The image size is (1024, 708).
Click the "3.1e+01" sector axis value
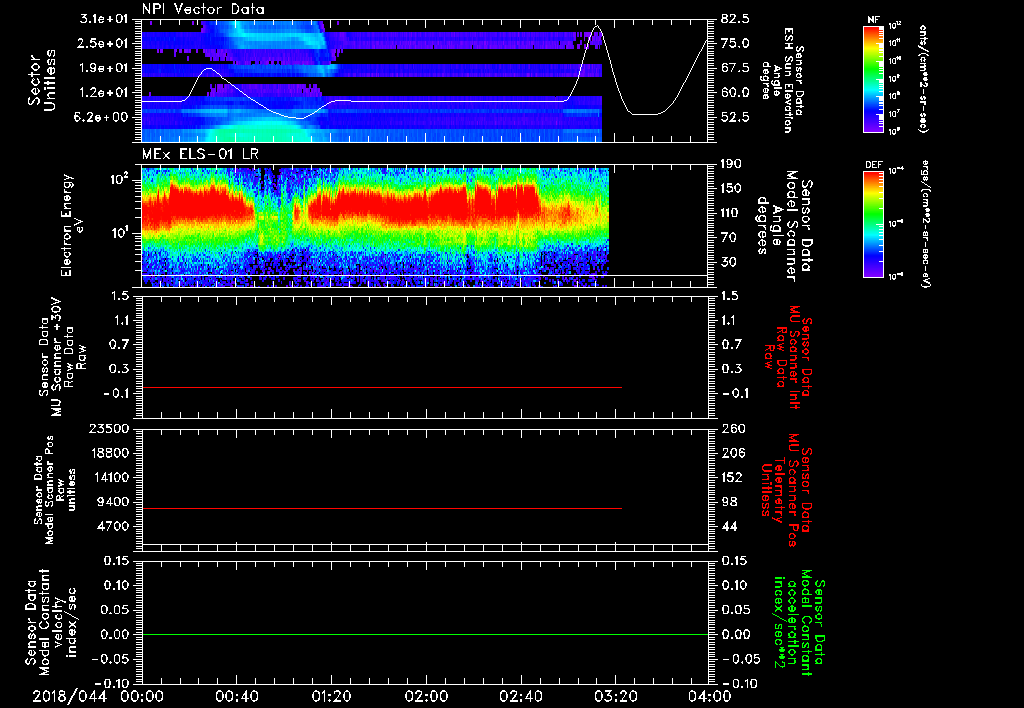click(x=102, y=18)
